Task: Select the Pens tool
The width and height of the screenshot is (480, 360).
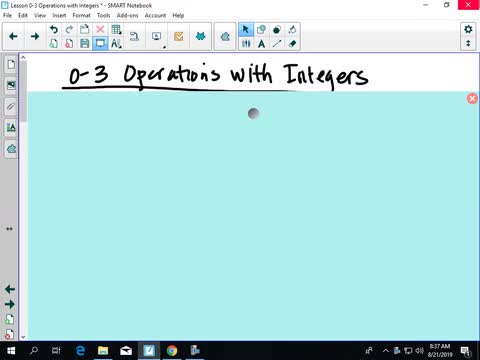Action: (x=246, y=44)
